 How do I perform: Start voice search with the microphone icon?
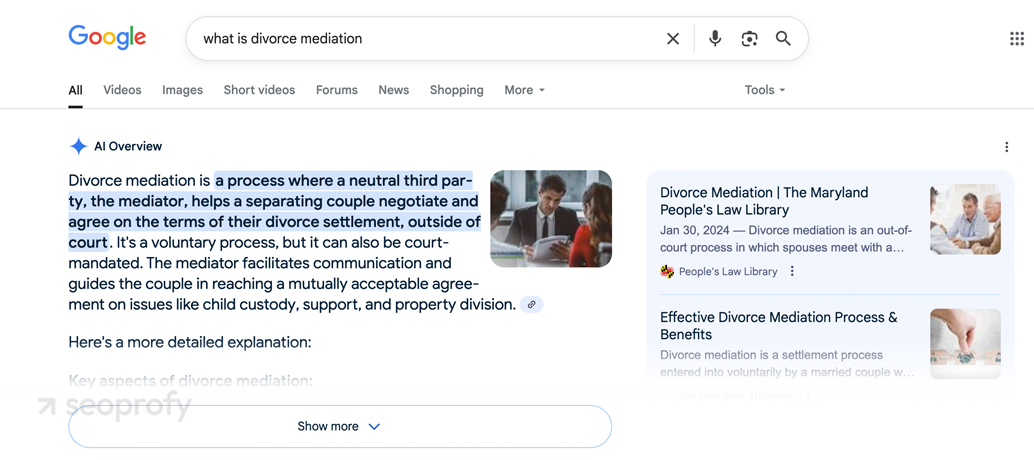pyautogui.click(x=715, y=39)
